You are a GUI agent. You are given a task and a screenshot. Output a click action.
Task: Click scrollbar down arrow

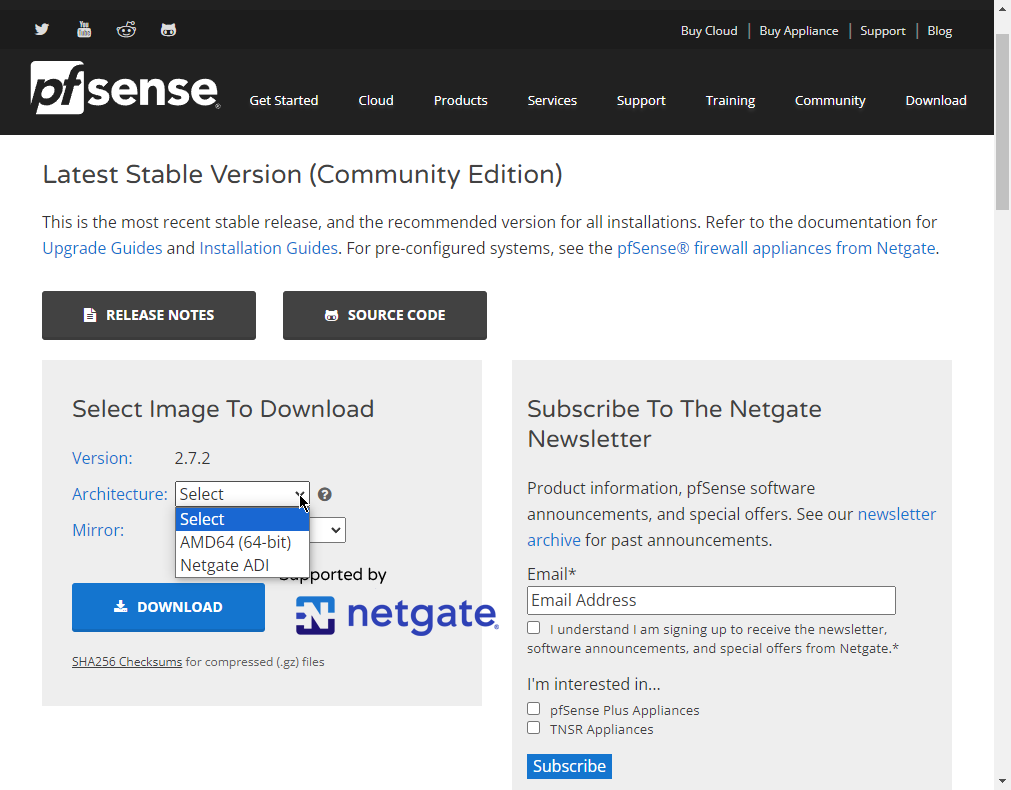click(1002, 783)
